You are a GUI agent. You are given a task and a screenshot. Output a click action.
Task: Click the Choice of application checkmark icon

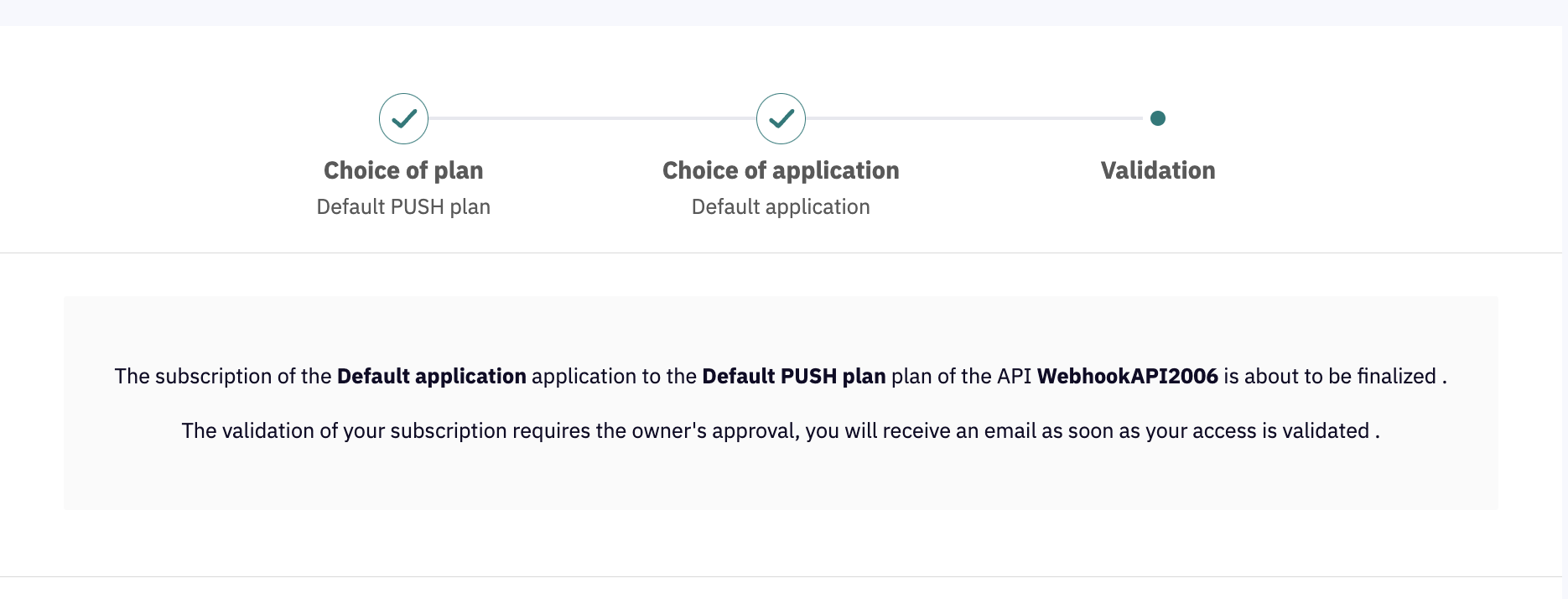(781, 118)
